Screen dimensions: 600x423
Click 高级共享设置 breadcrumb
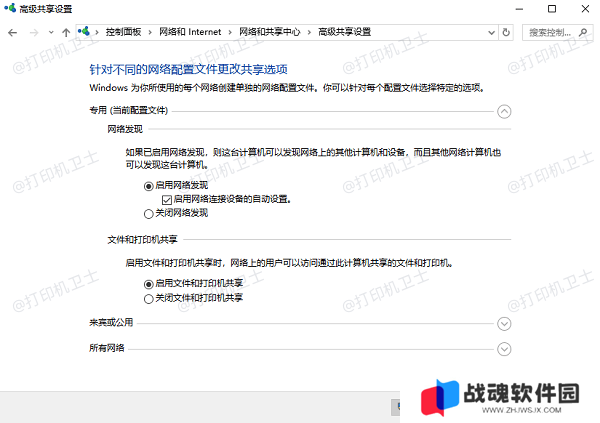pyautogui.click(x=344, y=32)
